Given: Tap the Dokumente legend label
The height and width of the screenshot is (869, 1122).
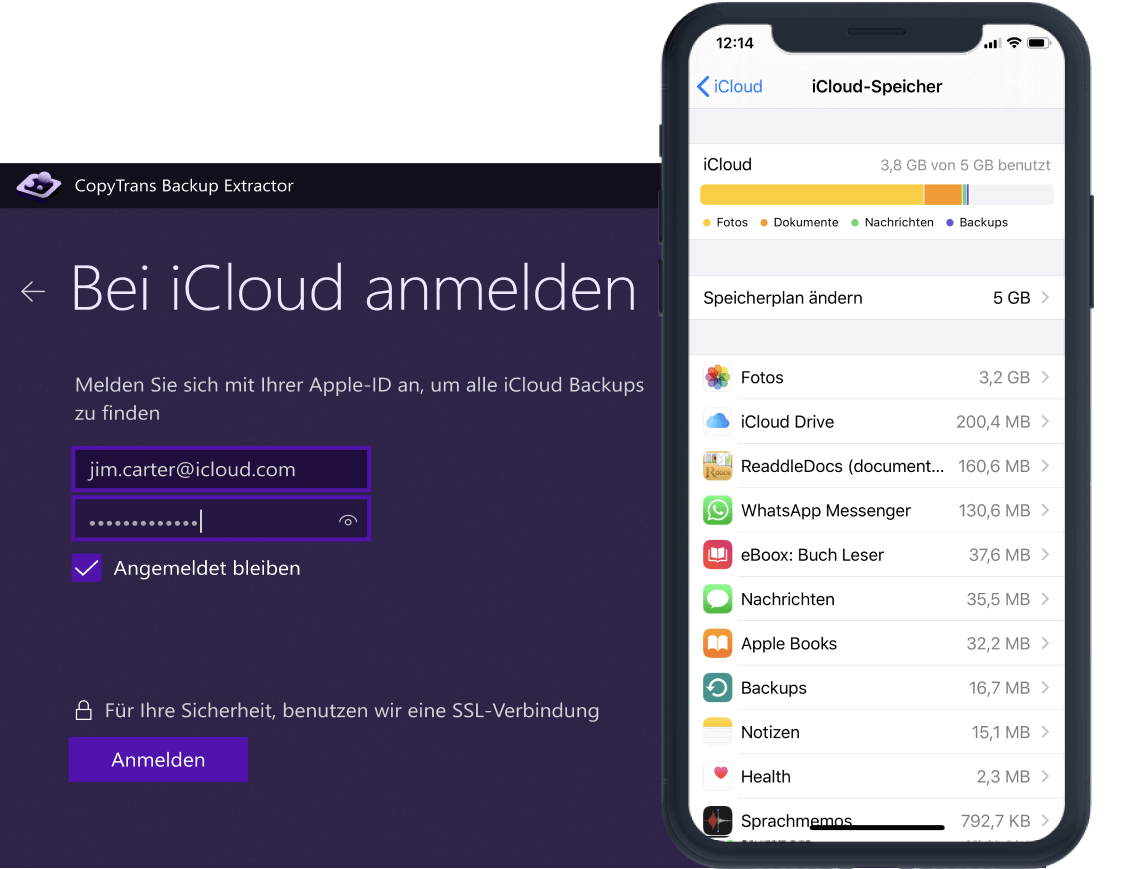Looking at the screenshot, I should click(806, 223).
